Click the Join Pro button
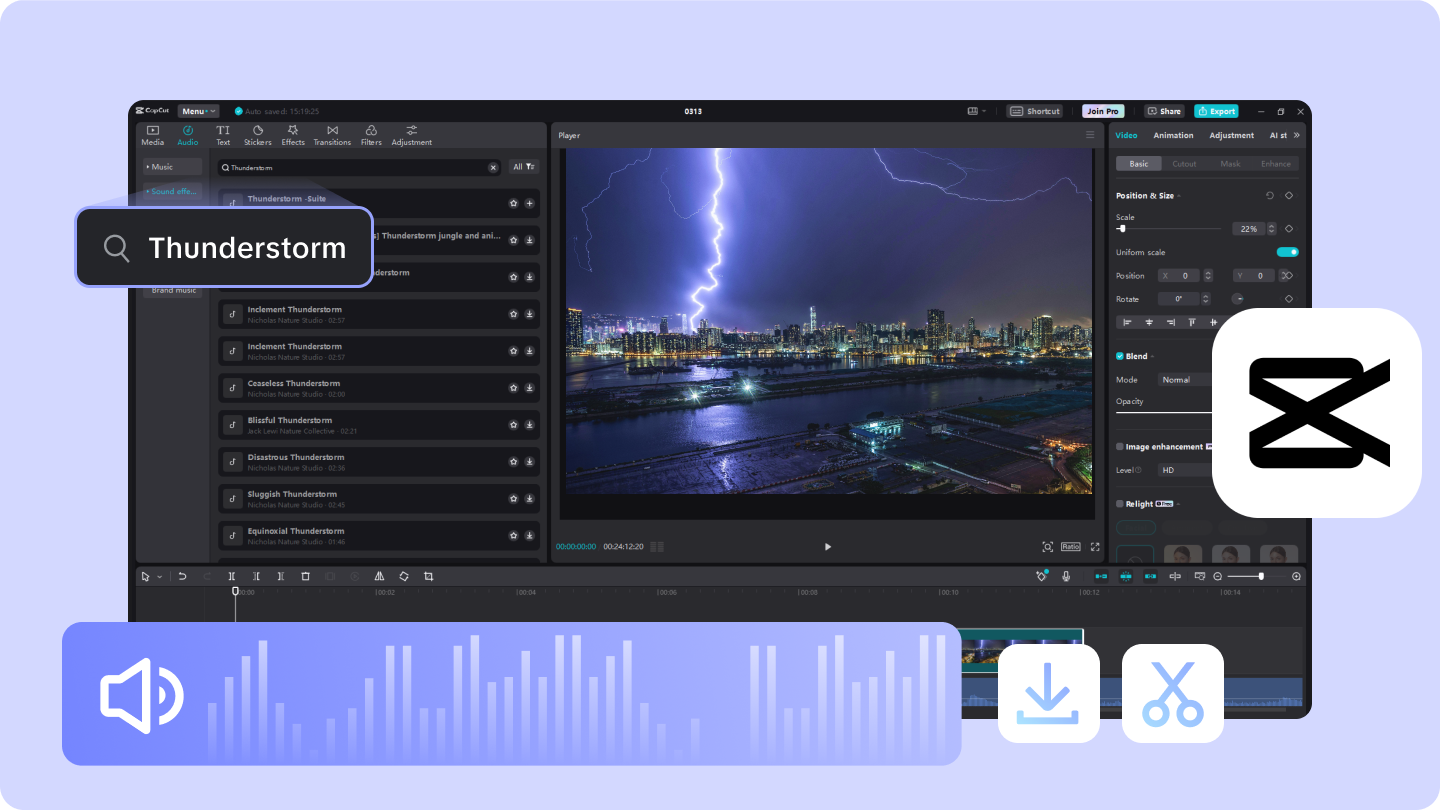 1102,110
